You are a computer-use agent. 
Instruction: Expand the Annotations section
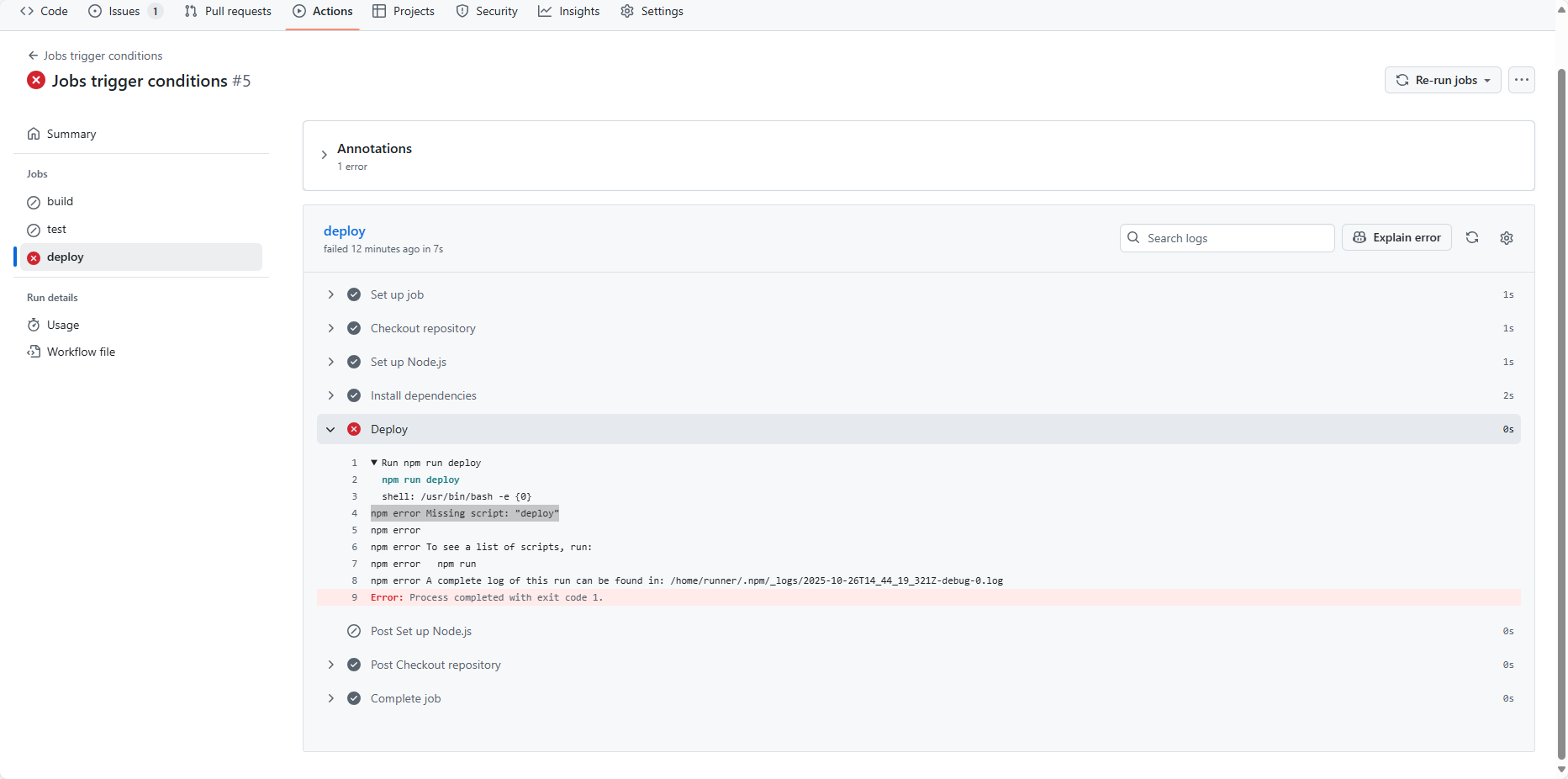(x=324, y=155)
